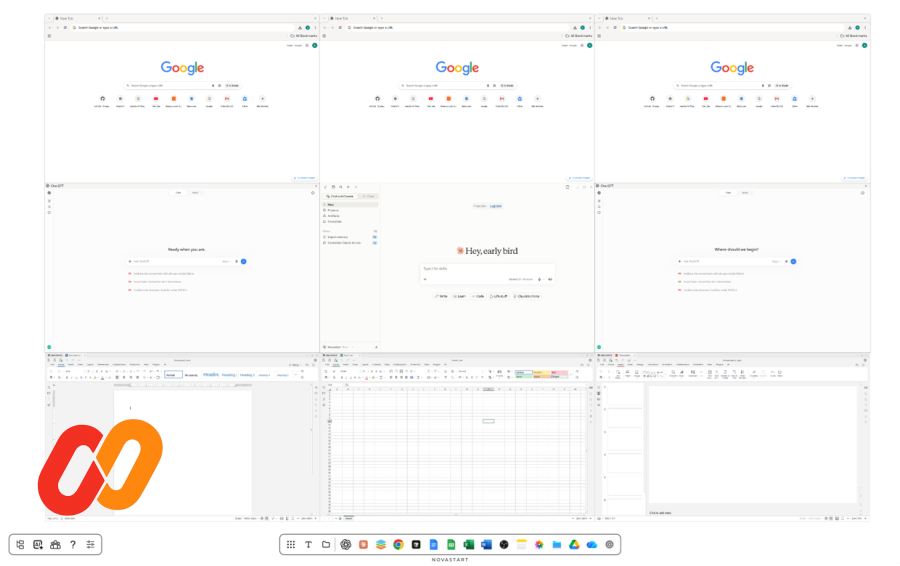Image resolution: width=900 pixels, height=566 pixels.
Task: Launch the orange Claude app from the dock
Action: (x=363, y=545)
